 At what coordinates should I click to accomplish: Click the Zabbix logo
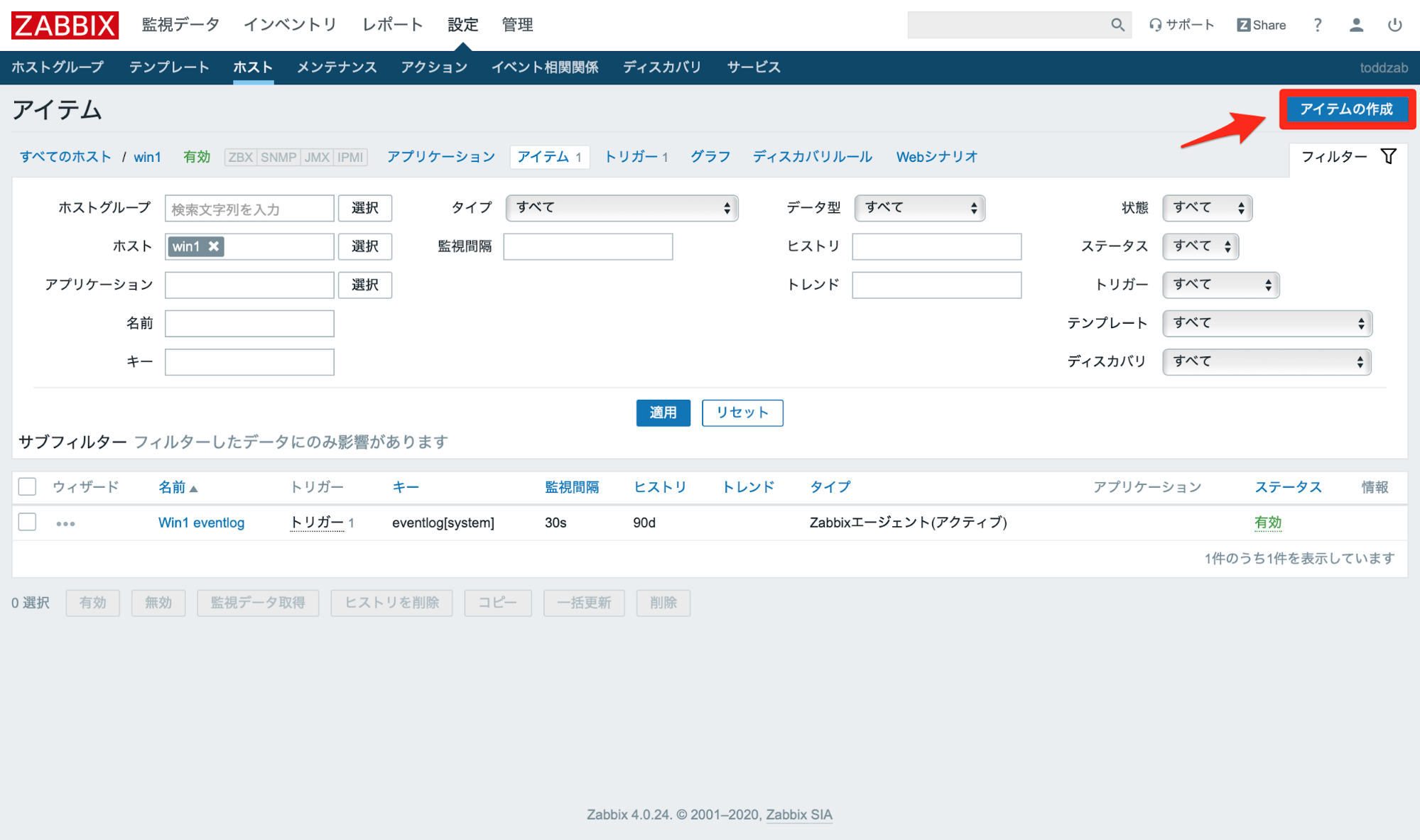click(x=65, y=26)
